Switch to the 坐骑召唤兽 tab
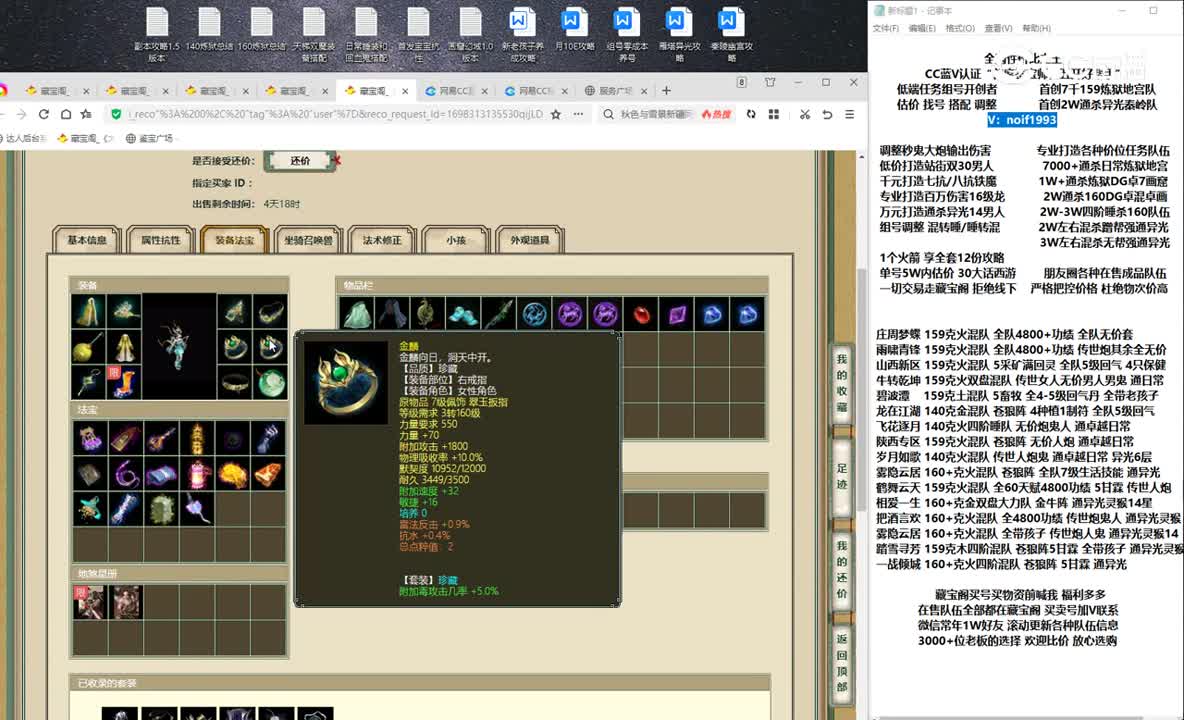 tap(308, 240)
